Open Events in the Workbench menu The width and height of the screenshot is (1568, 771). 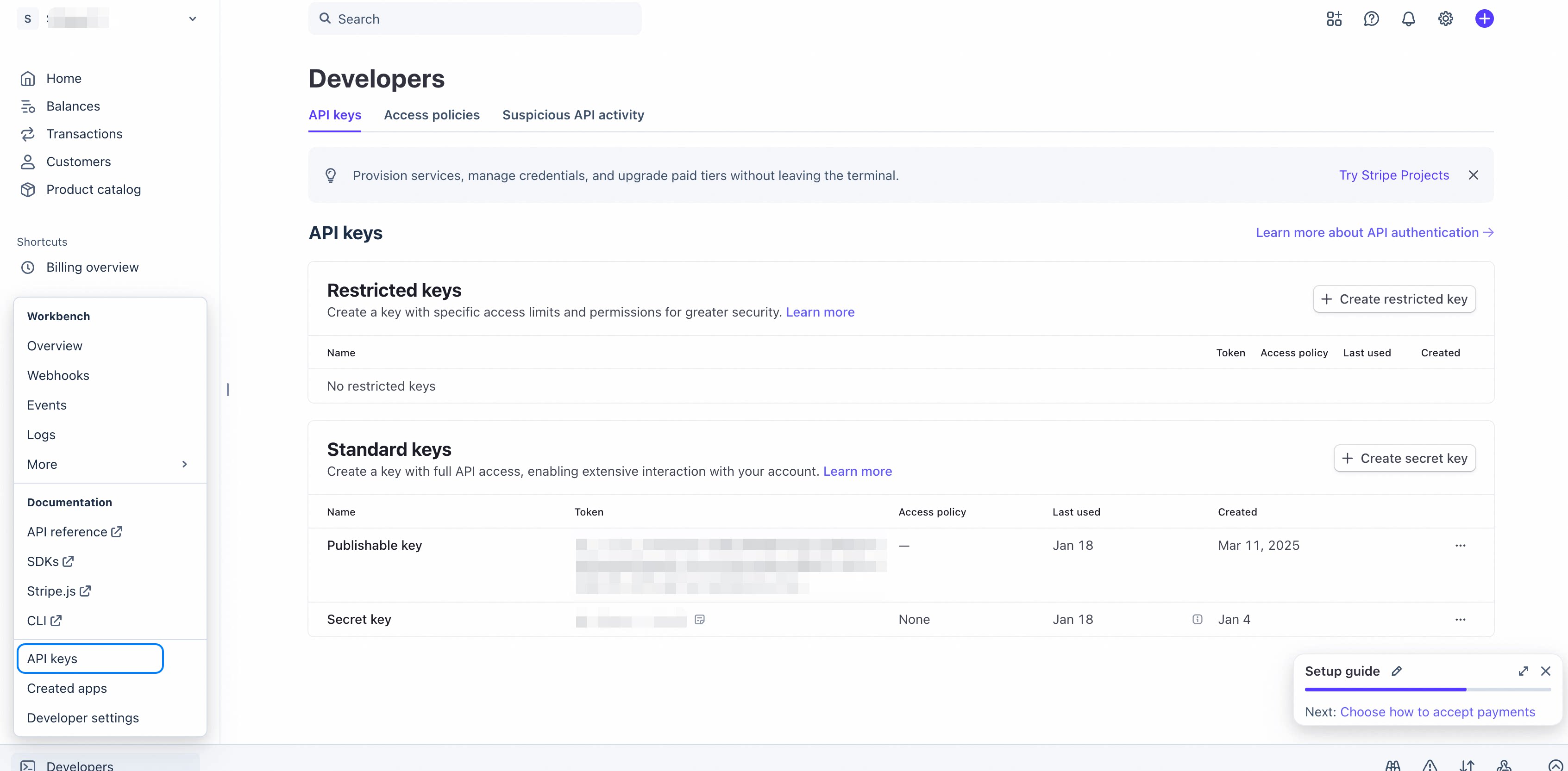tap(47, 405)
